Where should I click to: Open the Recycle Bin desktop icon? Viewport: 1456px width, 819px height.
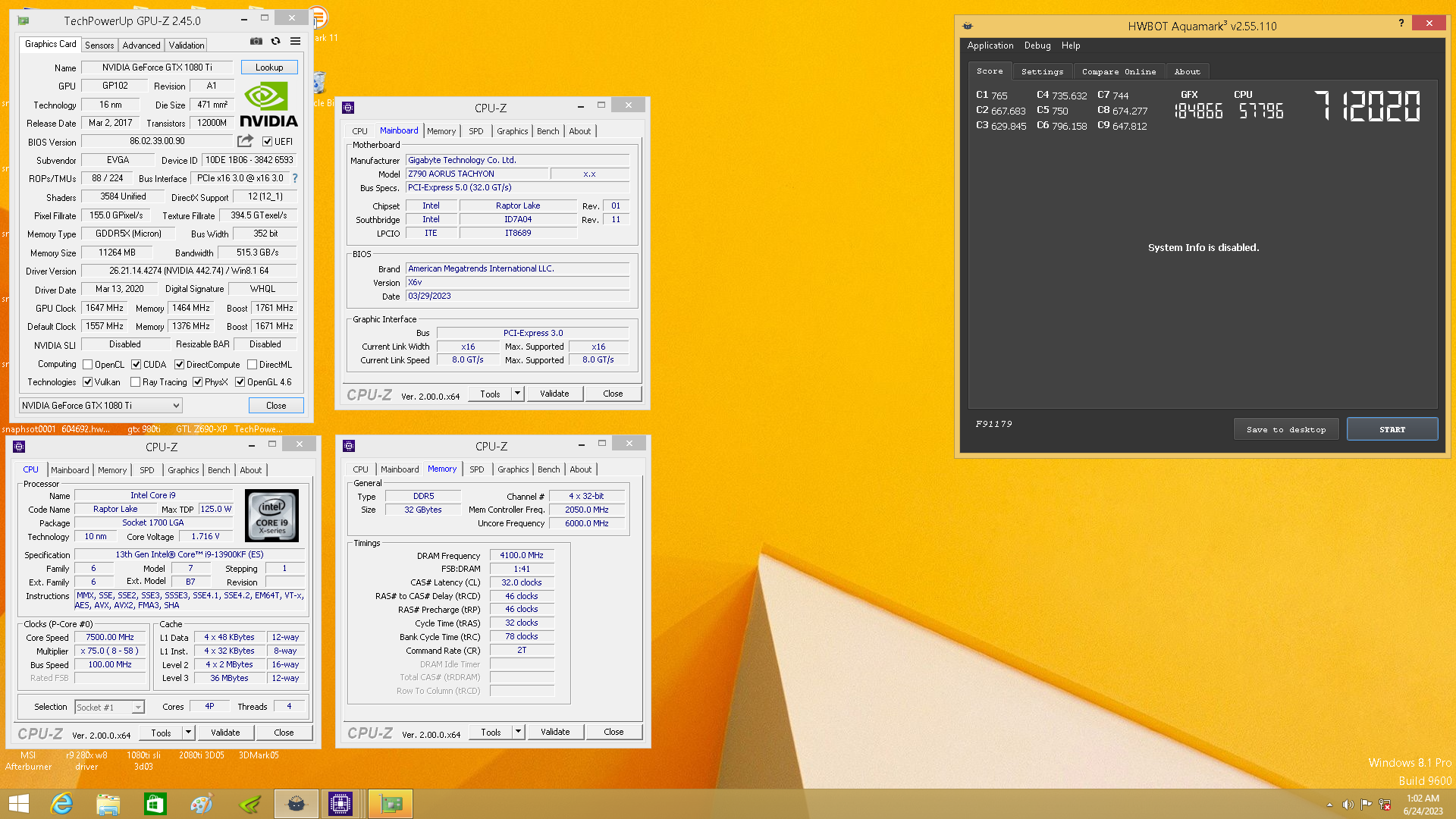coord(319,83)
